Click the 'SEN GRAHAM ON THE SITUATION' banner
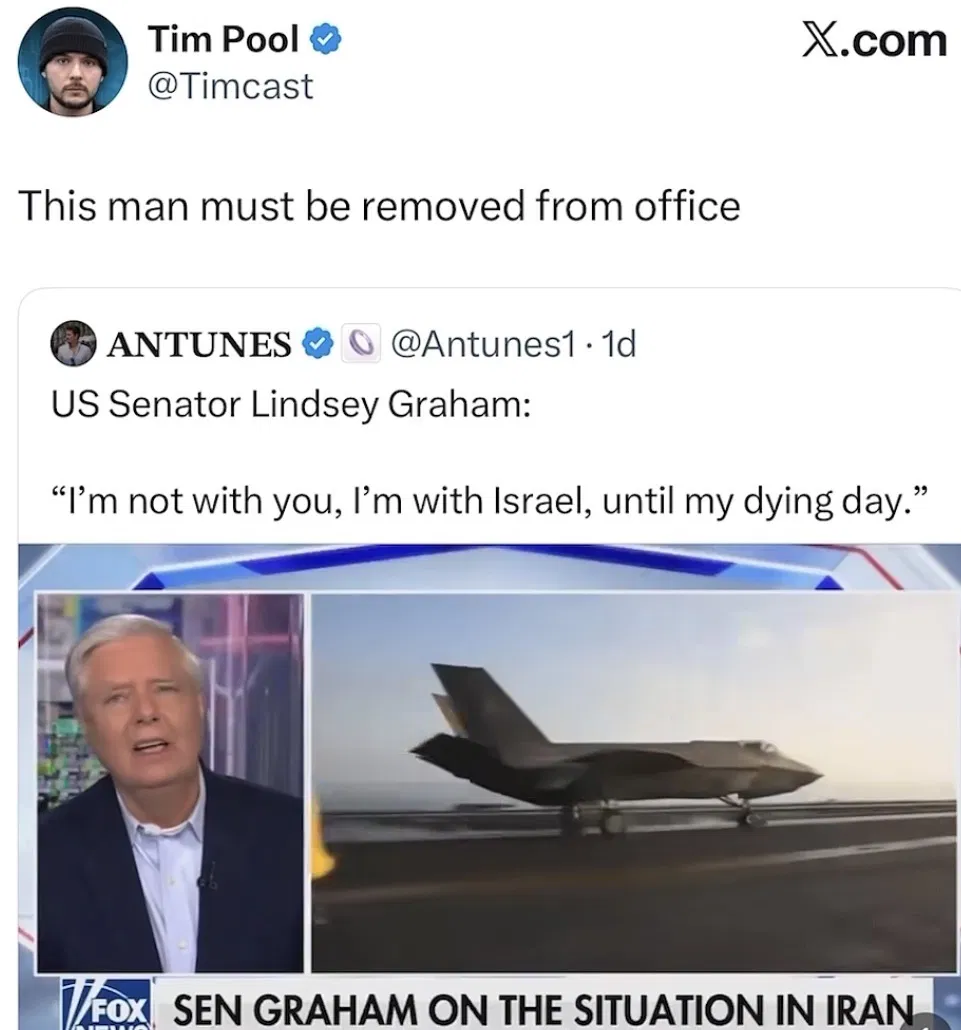This screenshot has width=961, height=1030. (543, 1005)
